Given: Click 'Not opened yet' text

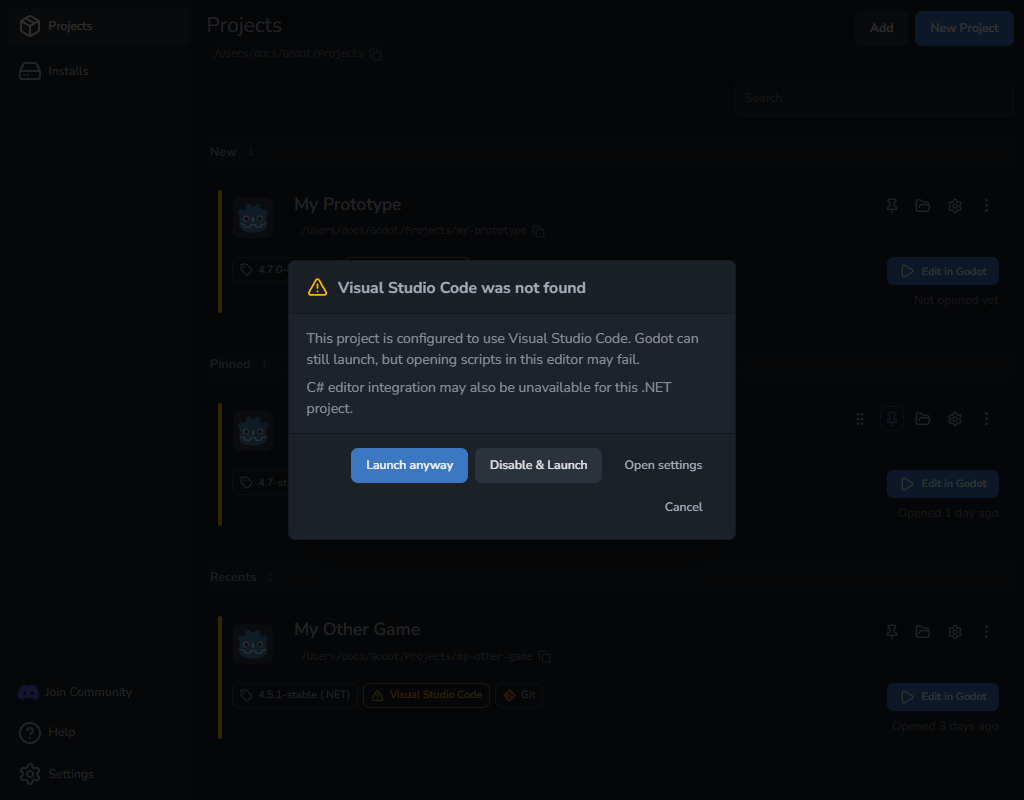Looking at the screenshot, I should 956,300.
